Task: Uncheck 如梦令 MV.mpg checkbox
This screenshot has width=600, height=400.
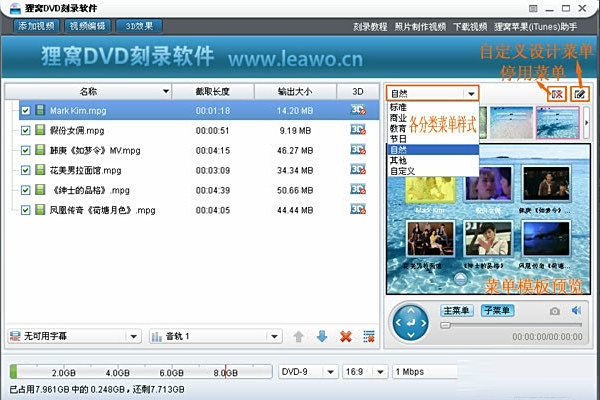Action: 26,150
